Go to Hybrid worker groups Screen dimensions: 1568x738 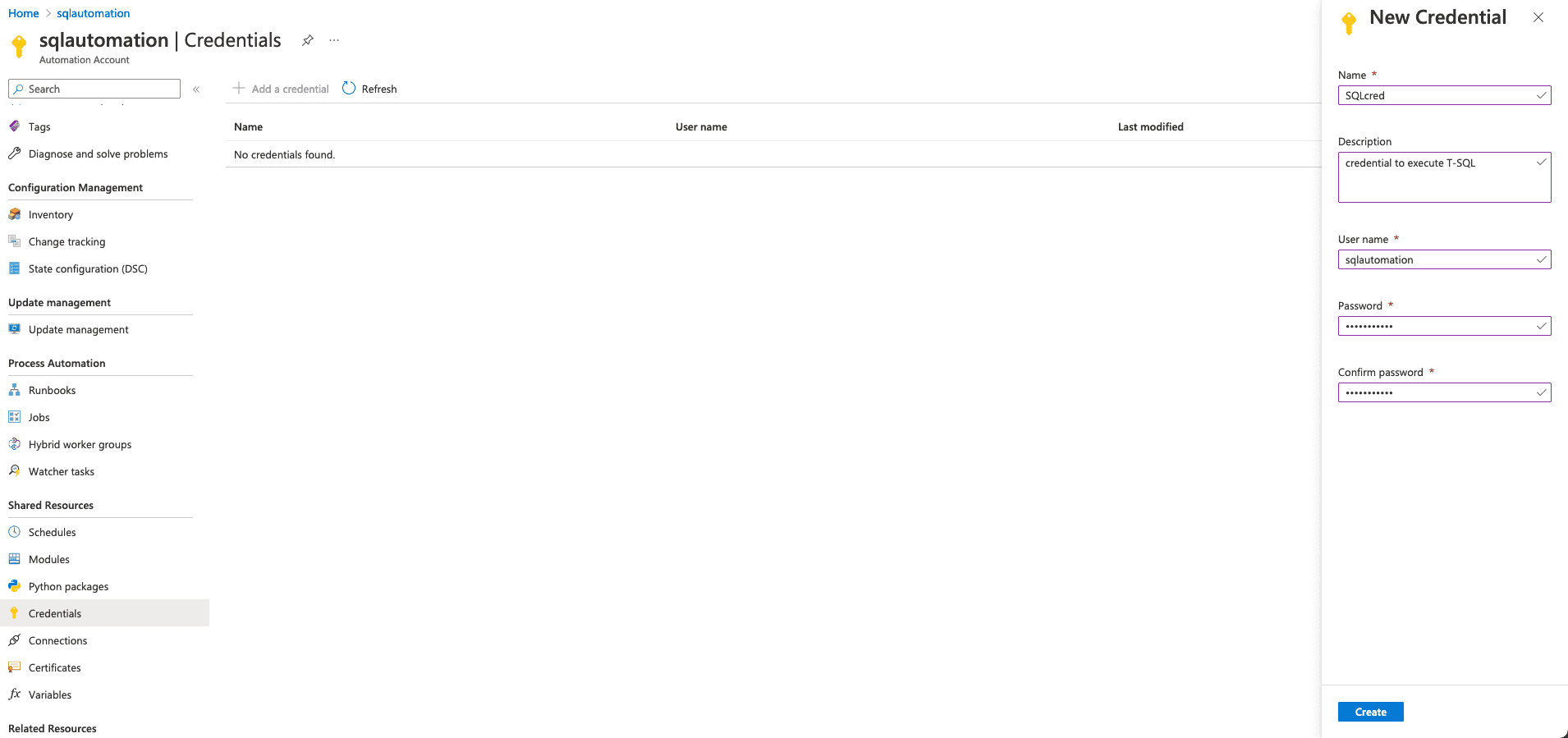pos(80,445)
